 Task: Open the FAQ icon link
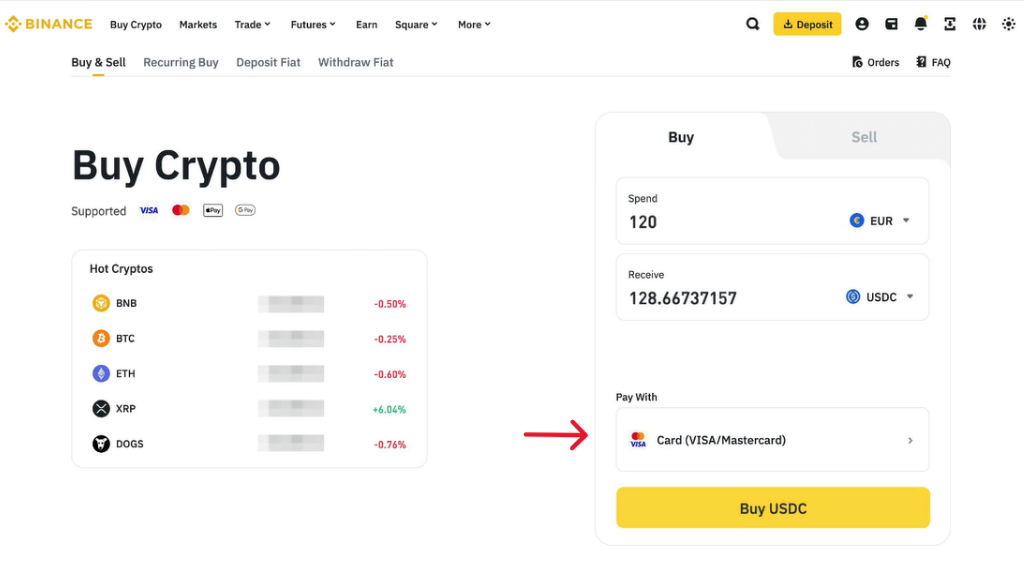(933, 62)
